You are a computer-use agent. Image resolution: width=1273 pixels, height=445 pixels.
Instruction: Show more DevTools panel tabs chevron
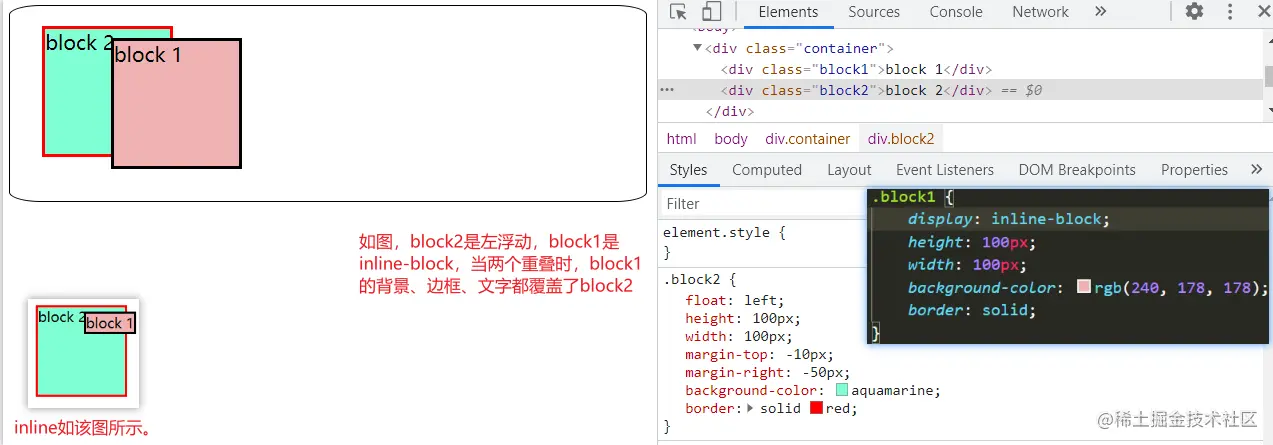tap(1101, 12)
